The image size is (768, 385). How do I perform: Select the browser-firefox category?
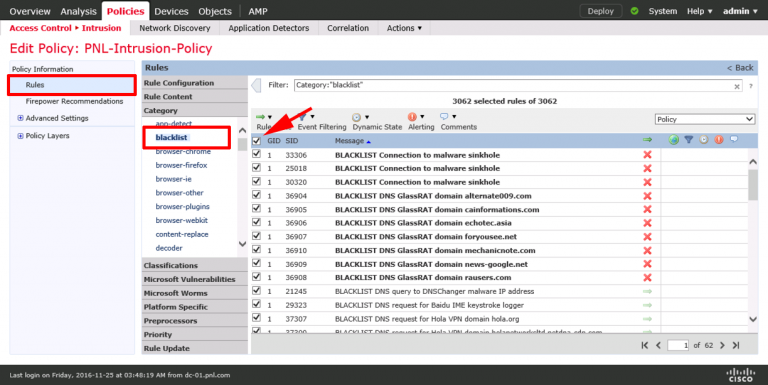181,165
